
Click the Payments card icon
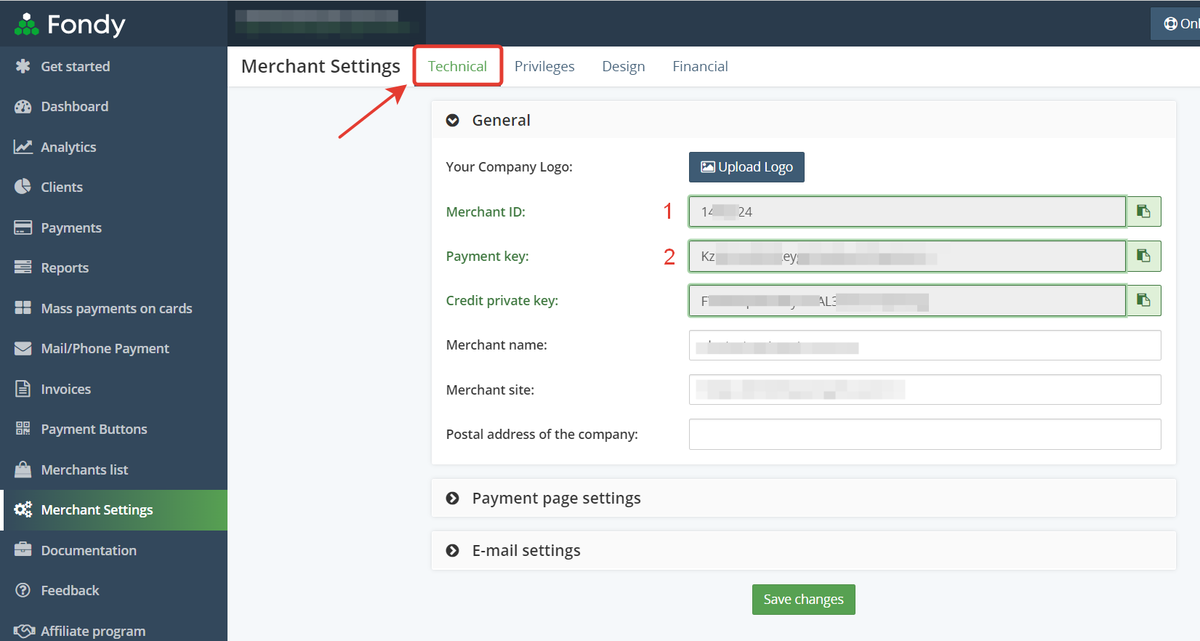[x=22, y=228]
